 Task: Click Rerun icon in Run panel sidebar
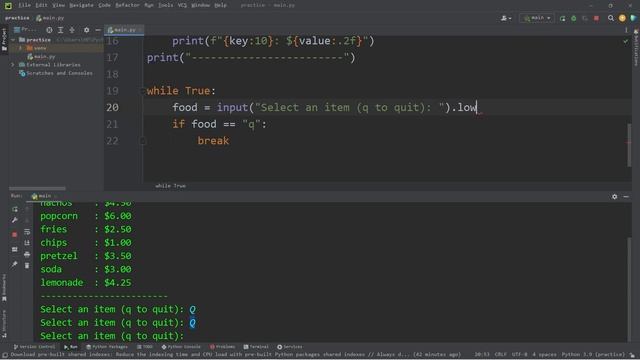15,209
